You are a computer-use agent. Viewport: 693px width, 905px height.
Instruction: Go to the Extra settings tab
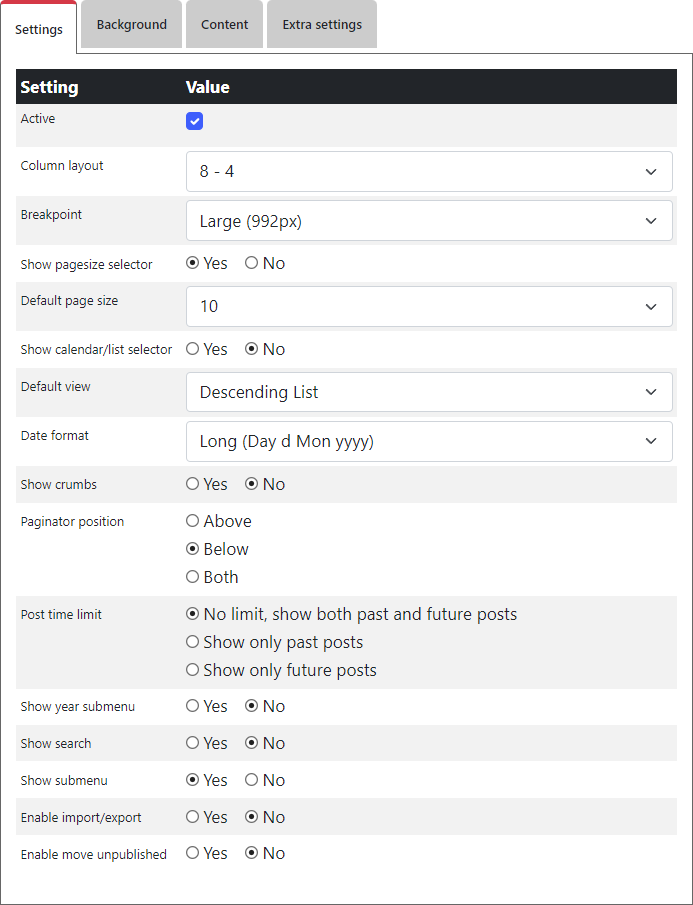(322, 25)
